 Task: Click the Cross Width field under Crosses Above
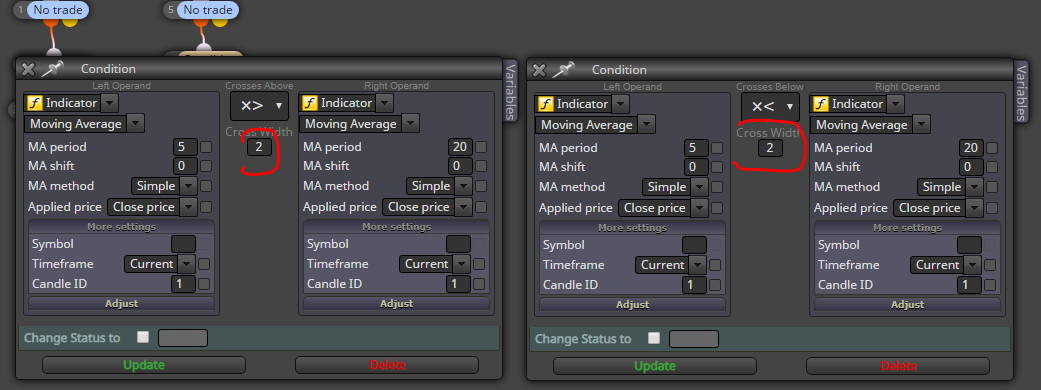point(260,147)
